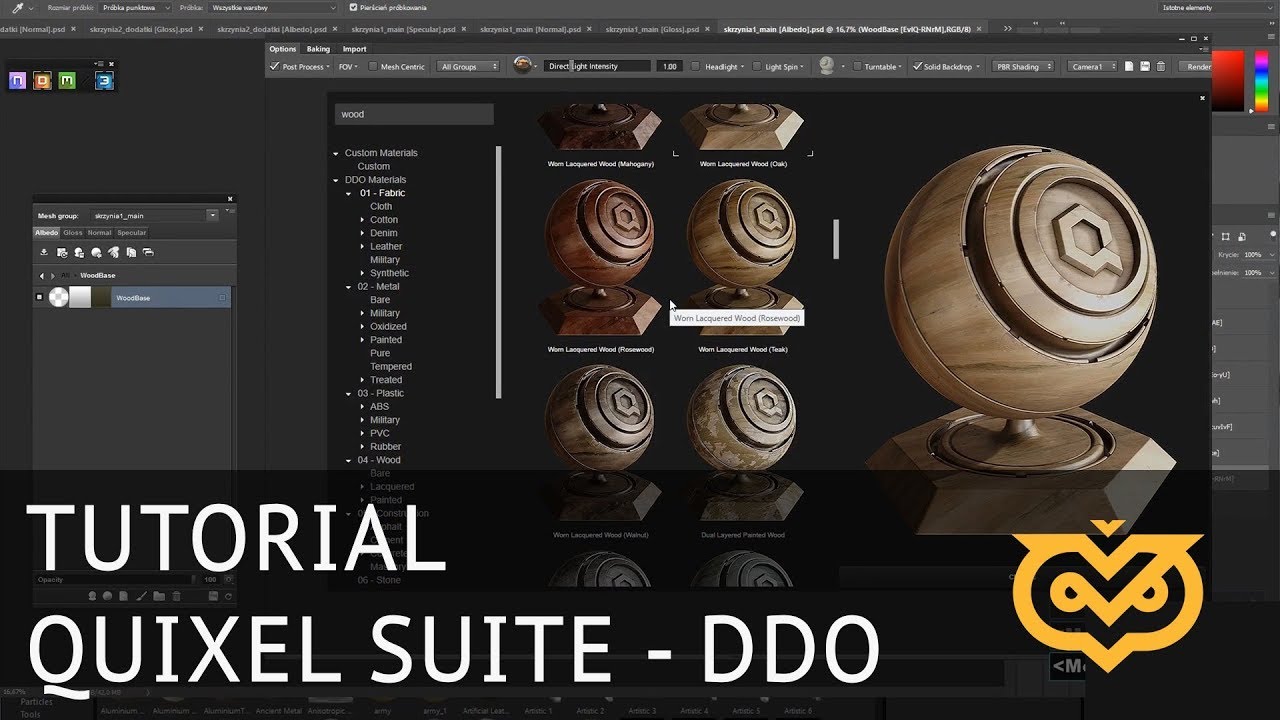The height and width of the screenshot is (720, 1280).
Task: Click the stacked layers icon in DDO toolbar
Action: [x=148, y=253]
